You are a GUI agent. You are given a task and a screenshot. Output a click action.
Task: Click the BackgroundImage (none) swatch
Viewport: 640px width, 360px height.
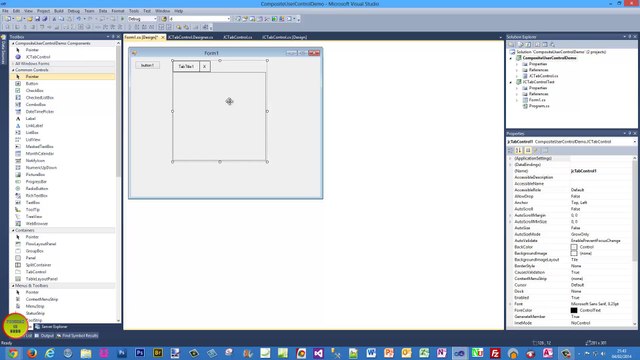click(x=574, y=253)
